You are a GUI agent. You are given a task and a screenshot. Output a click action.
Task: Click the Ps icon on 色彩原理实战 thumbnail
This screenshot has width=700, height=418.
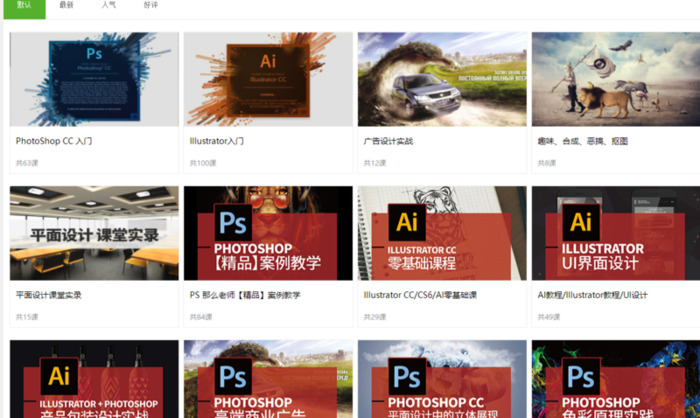point(581,377)
